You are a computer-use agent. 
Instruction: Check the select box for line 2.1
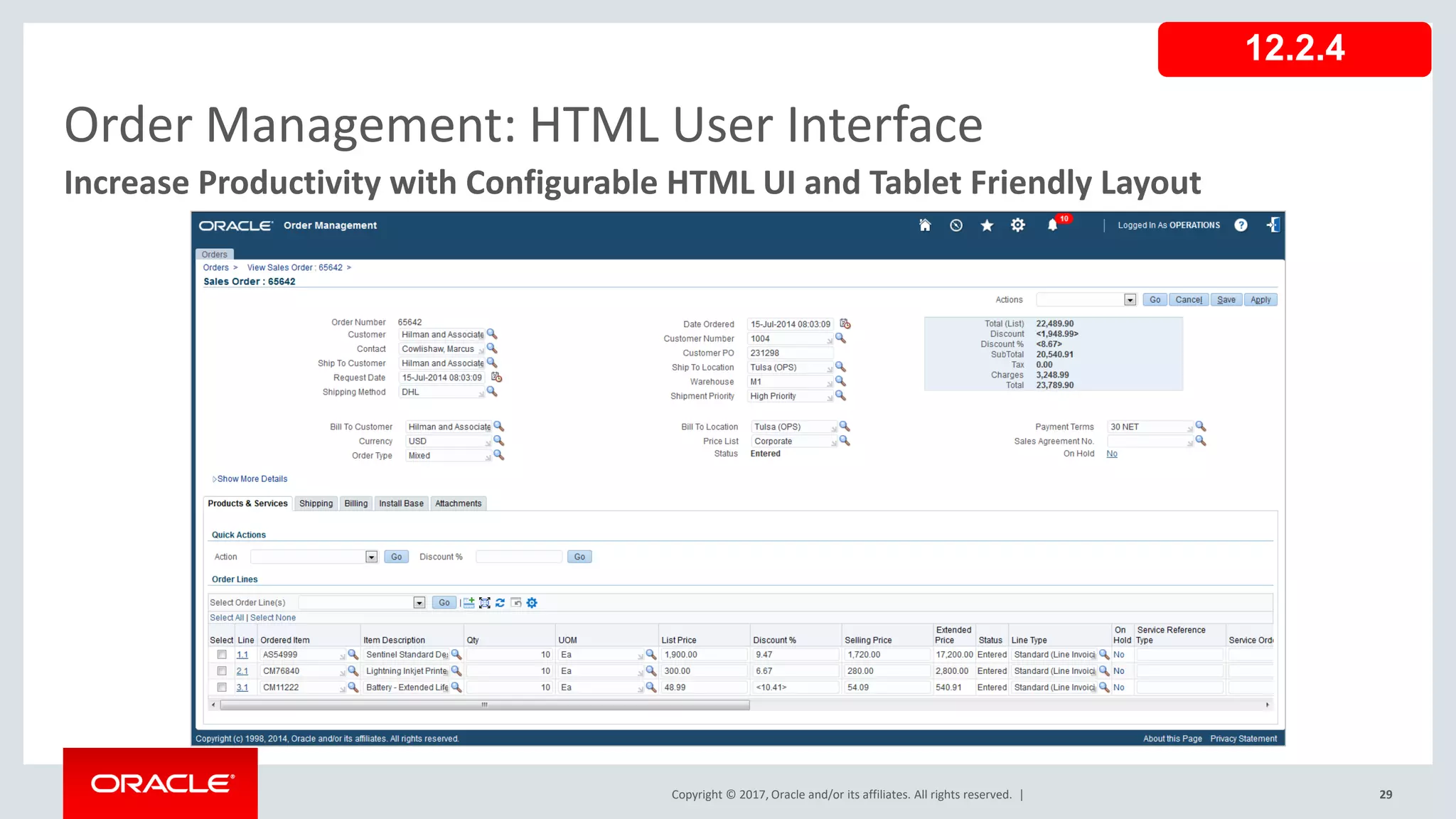point(222,671)
